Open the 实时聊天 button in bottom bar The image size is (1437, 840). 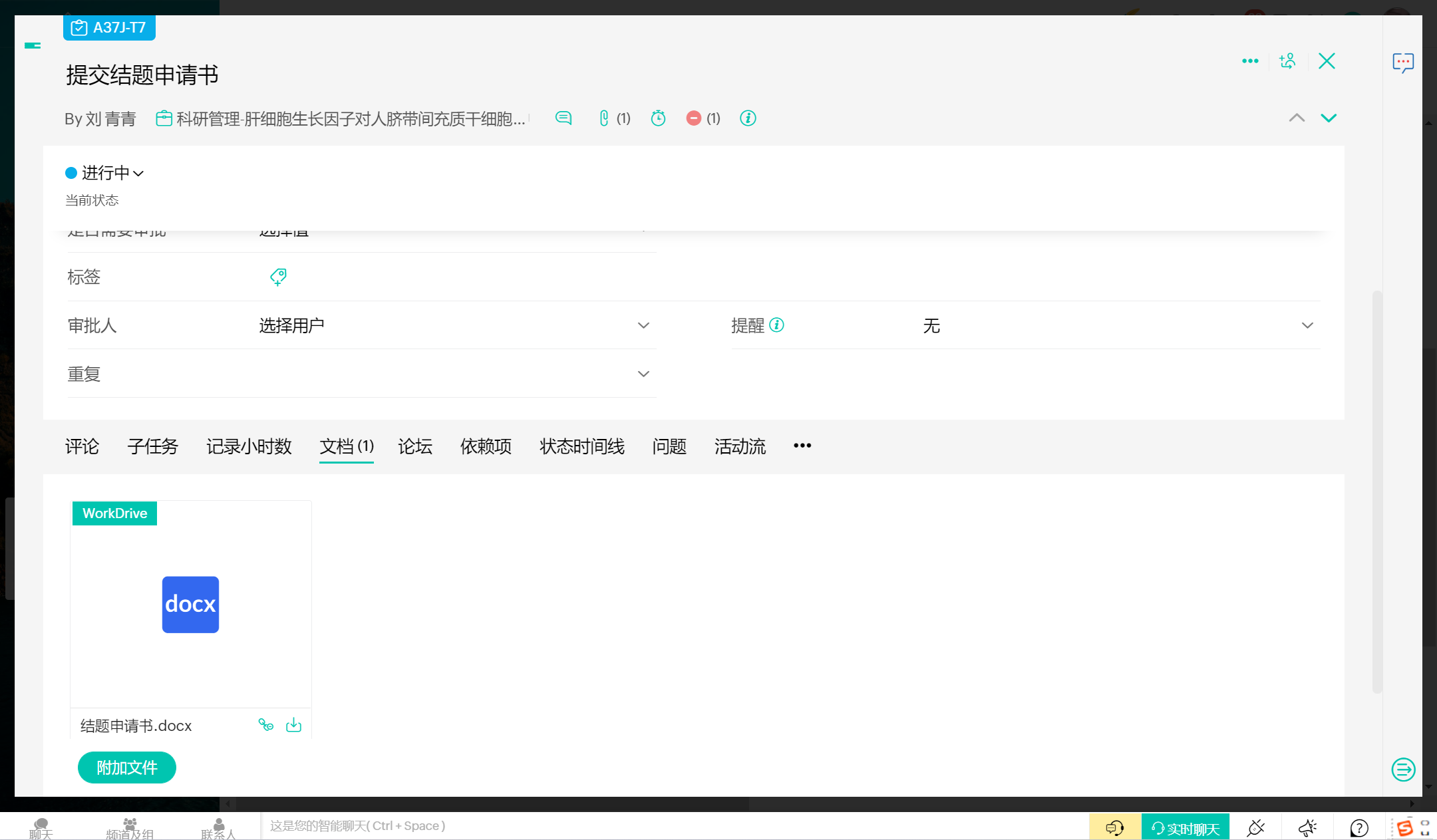pyautogui.click(x=1185, y=828)
